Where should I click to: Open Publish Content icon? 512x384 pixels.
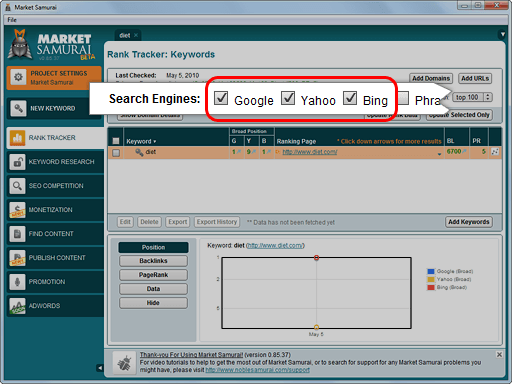pos(17,258)
